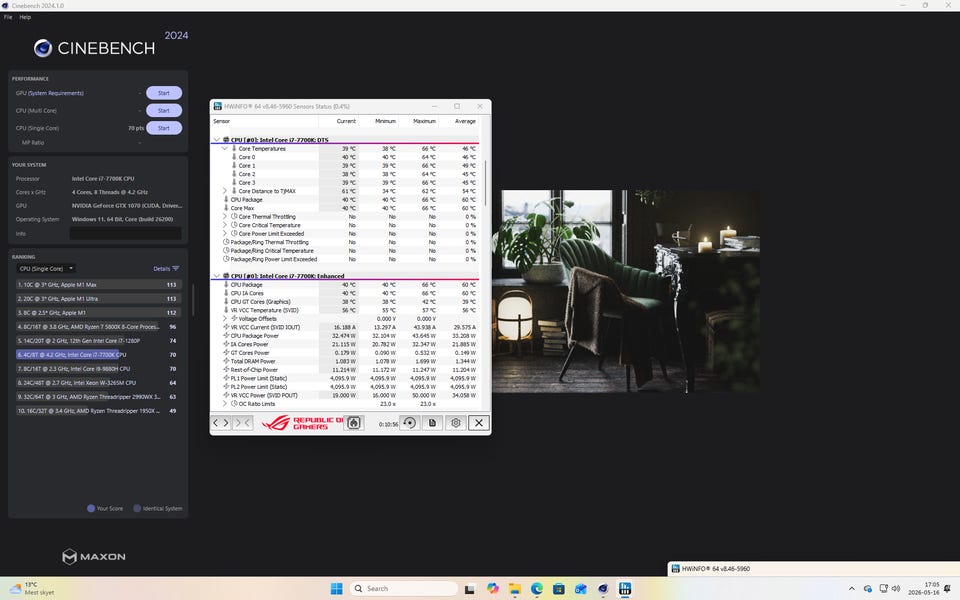
Task: Select ranking entry Intel Core i7-7700K CPU
Action: click(99, 354)
